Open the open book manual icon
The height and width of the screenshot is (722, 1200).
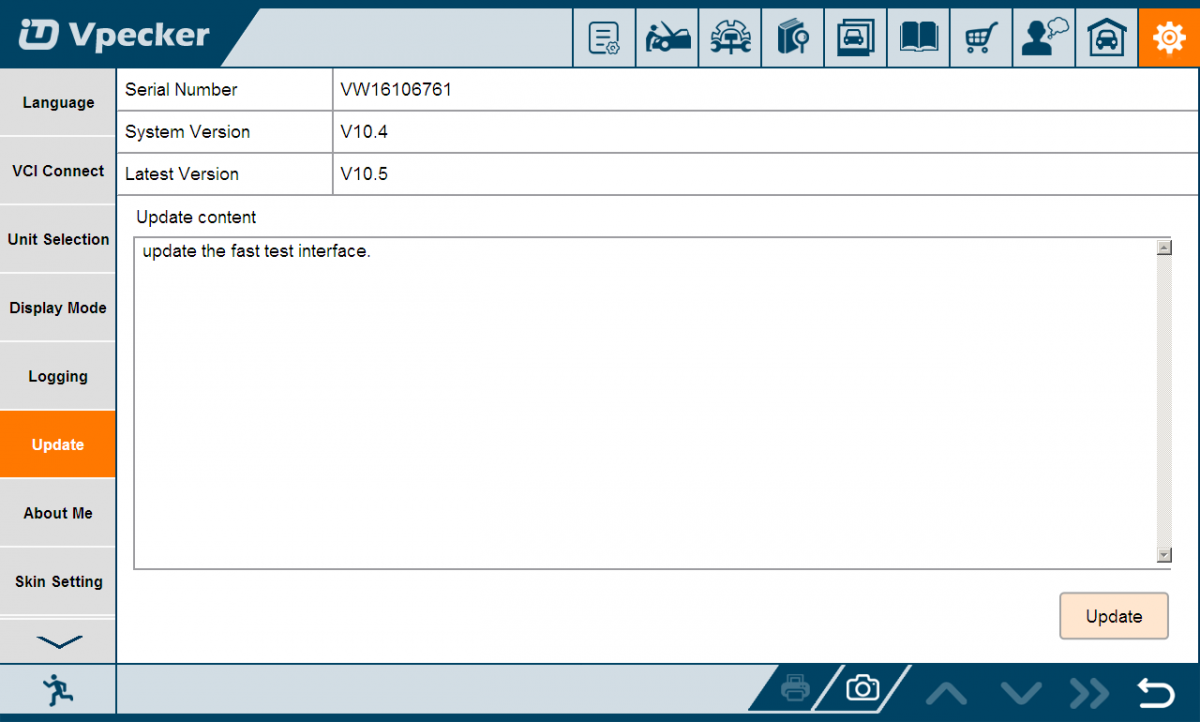[x=919, y=38]
